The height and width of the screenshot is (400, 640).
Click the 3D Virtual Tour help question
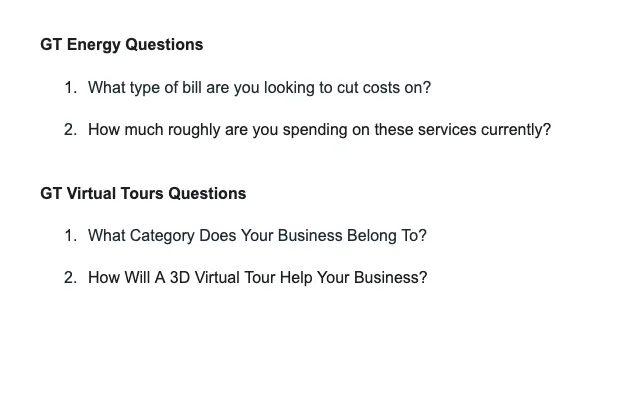pos(257,277)
